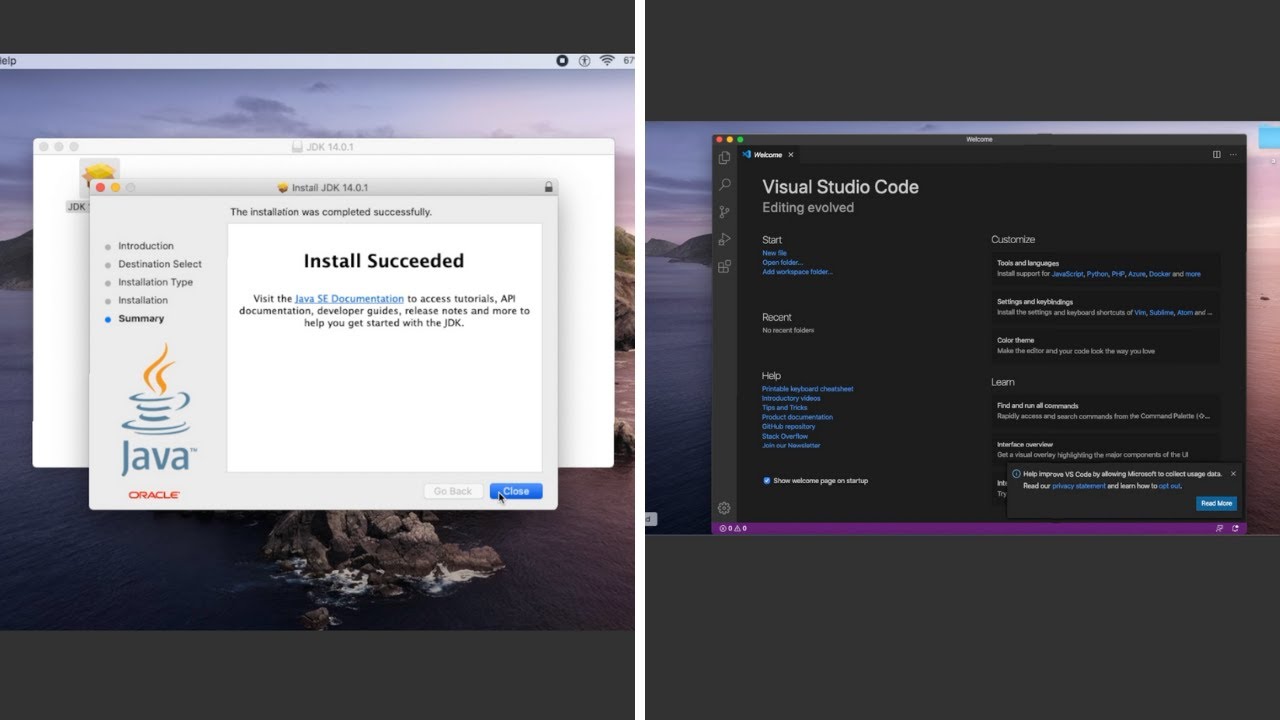The width and height of the screenshot is (1280, 720).
Task: Install Azure support link
Action: point(1136,274)
